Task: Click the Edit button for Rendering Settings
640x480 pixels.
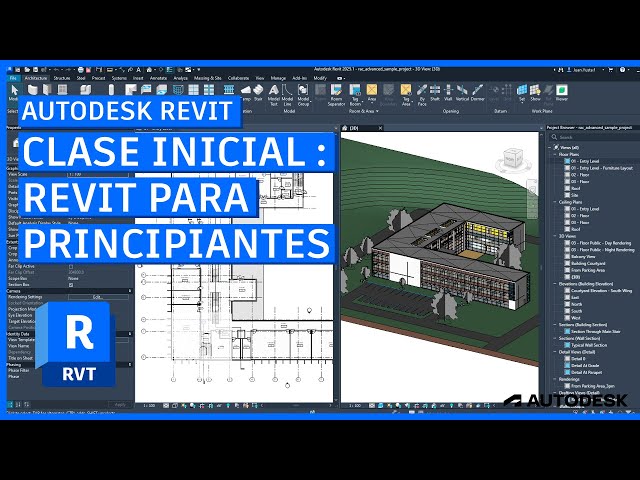Action: click(x=98, y=297)
